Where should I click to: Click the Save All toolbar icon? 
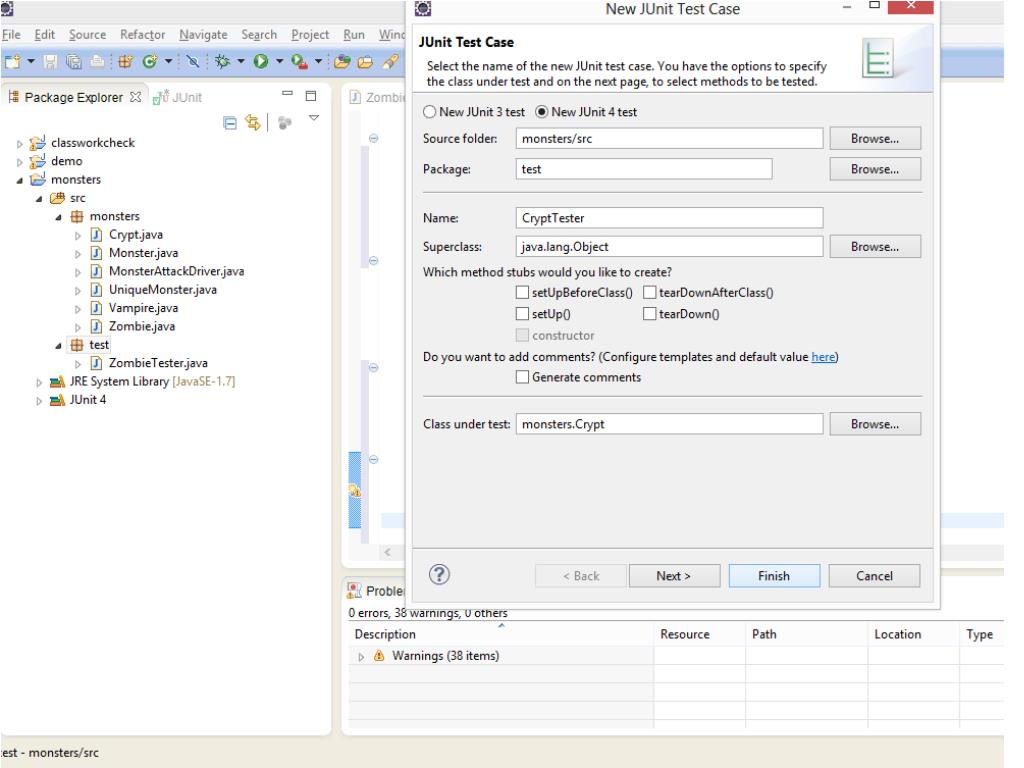tap(74, 61)
